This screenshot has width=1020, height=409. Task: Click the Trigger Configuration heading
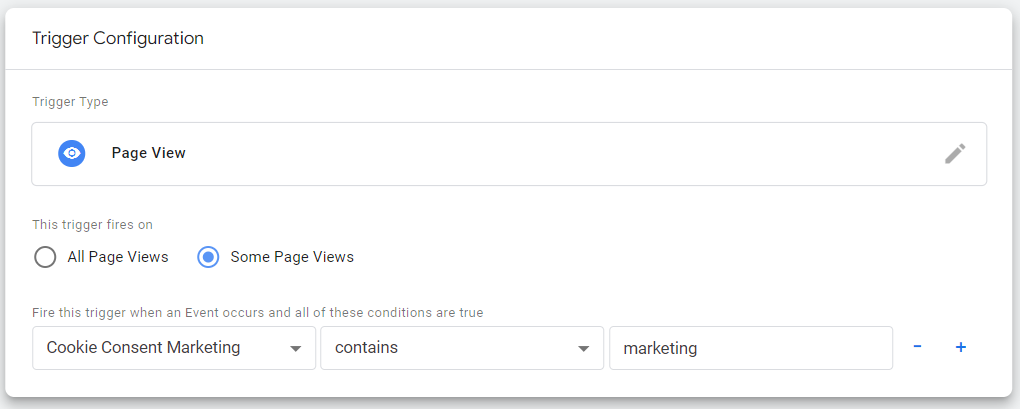pos(118,38)
